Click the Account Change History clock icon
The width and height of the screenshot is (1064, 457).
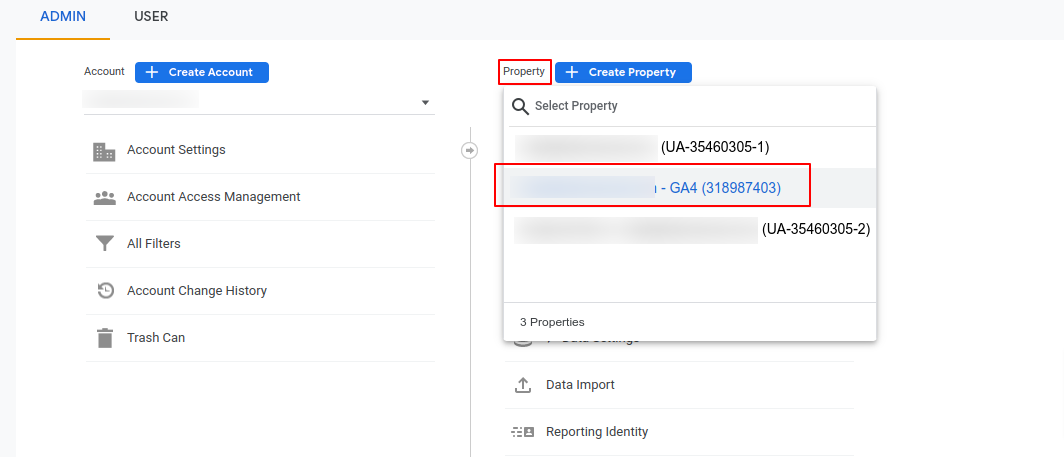click(x=105, y=291)
